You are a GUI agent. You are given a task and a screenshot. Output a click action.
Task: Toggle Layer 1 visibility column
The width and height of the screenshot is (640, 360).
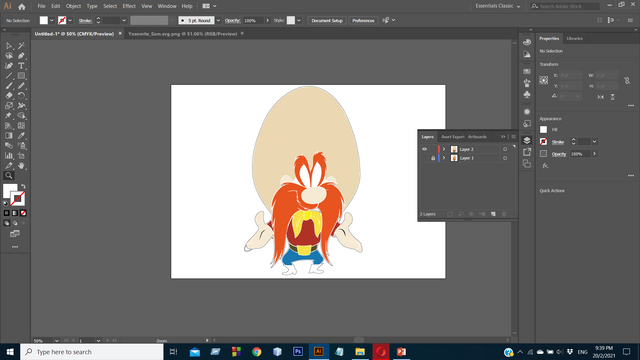[424, 158]
